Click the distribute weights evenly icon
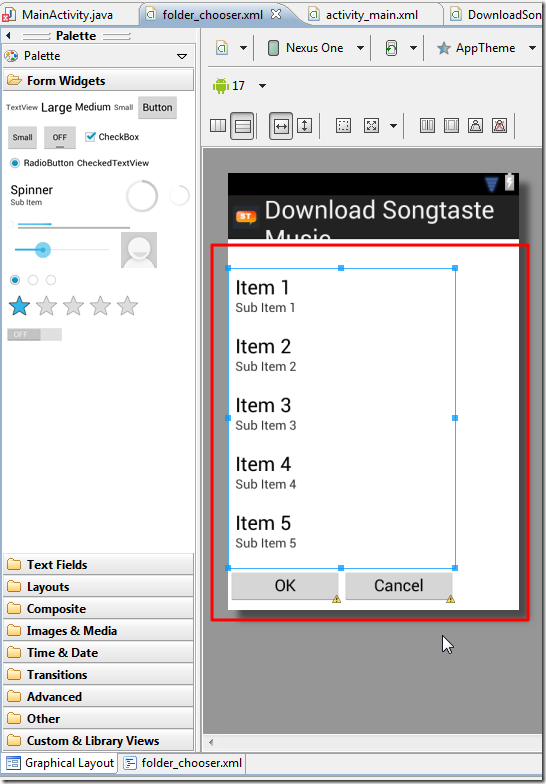 pyautogui.click(x=428, y=126)
